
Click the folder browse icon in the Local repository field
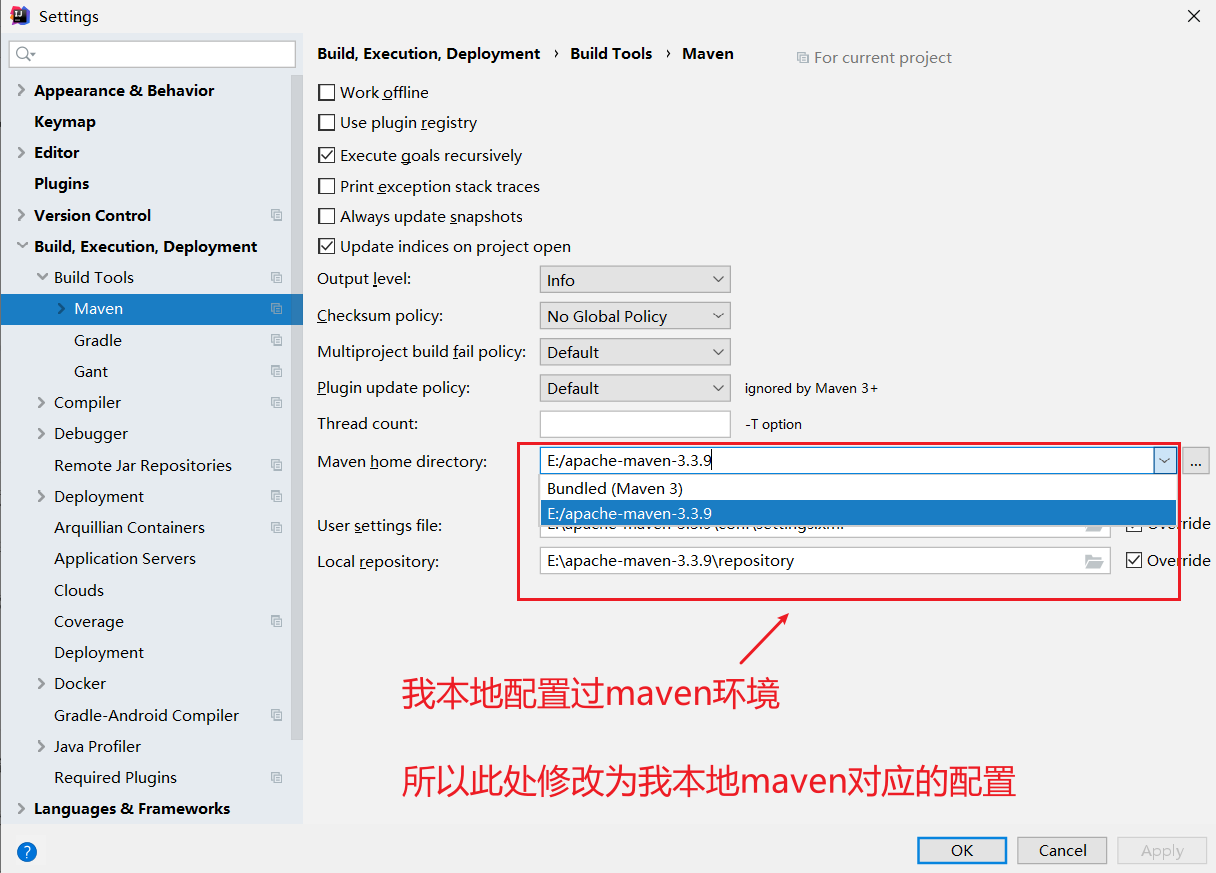tap(1094, 561)
